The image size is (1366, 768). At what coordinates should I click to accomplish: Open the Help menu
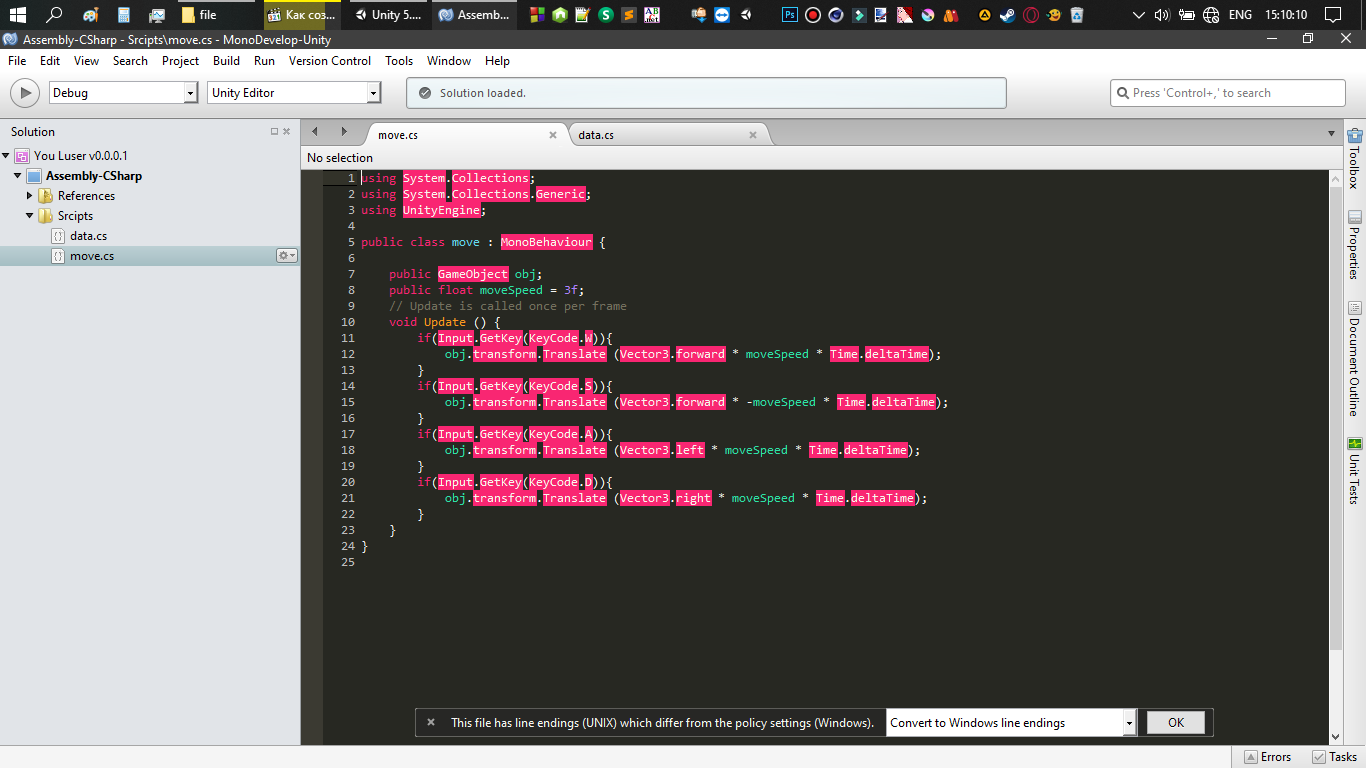pyautogui.click(x=497, y=61)
